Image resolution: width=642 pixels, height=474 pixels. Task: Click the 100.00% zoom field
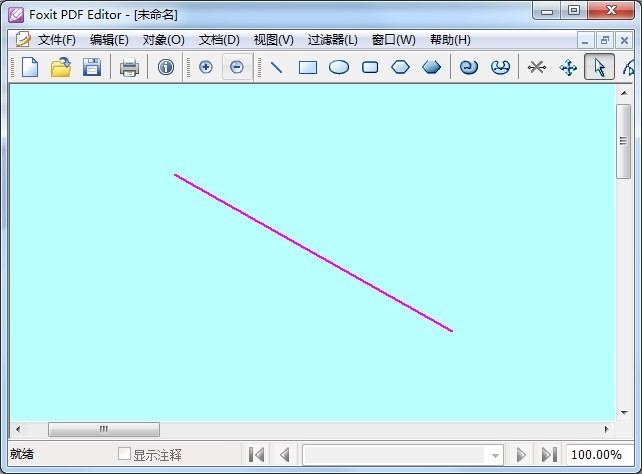pyautogui.click(x=599, y=454)
